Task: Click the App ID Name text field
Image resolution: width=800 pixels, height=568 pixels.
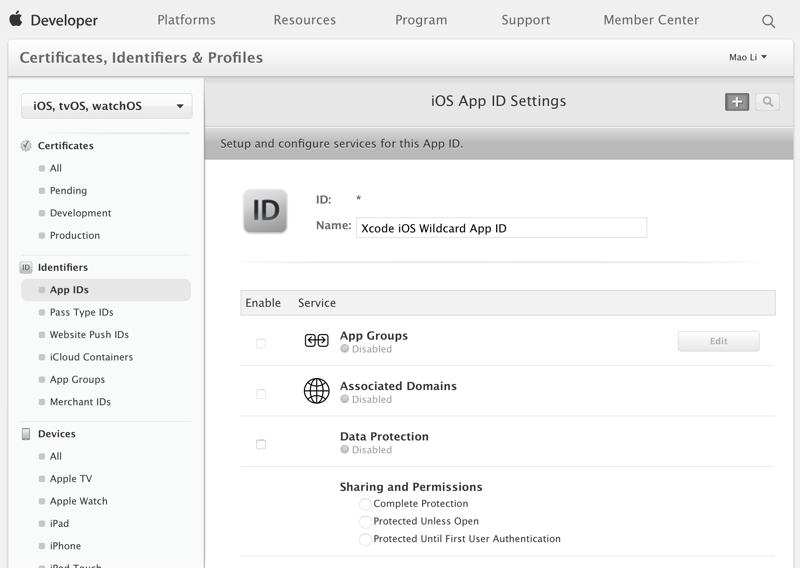Action: (501, 228)
